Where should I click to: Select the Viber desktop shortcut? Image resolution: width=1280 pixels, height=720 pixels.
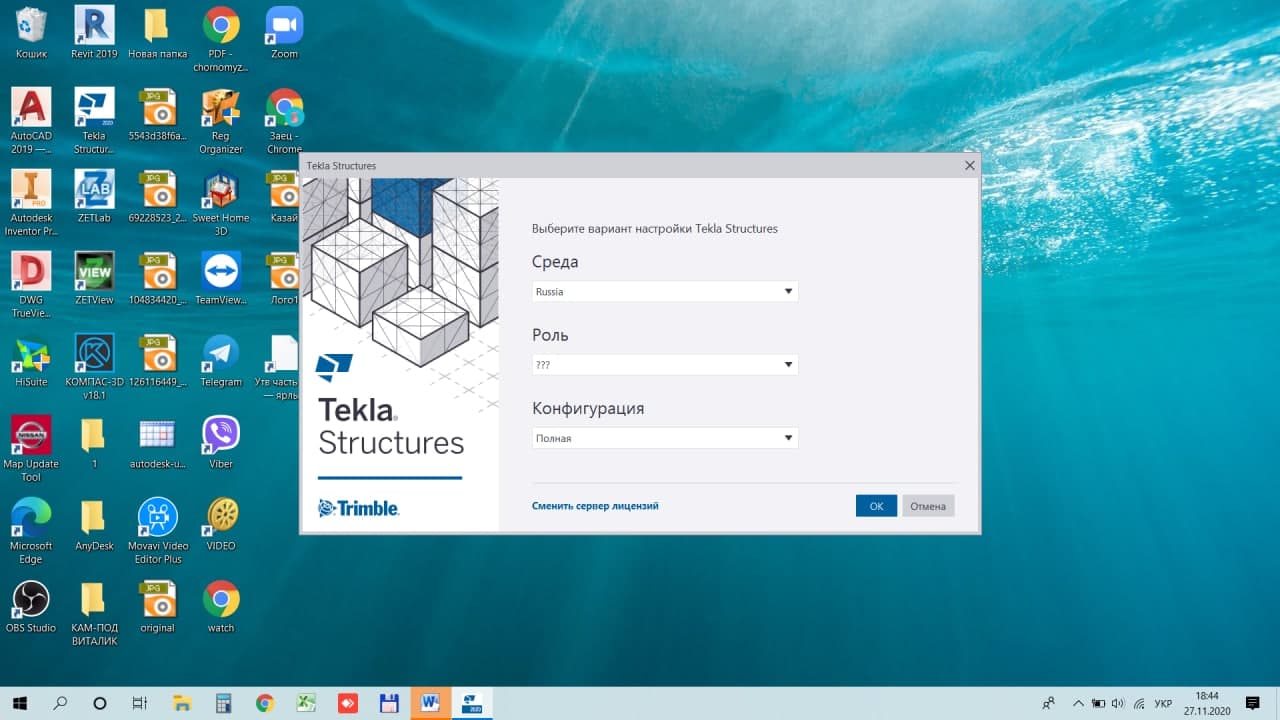[x=221, y=443]
